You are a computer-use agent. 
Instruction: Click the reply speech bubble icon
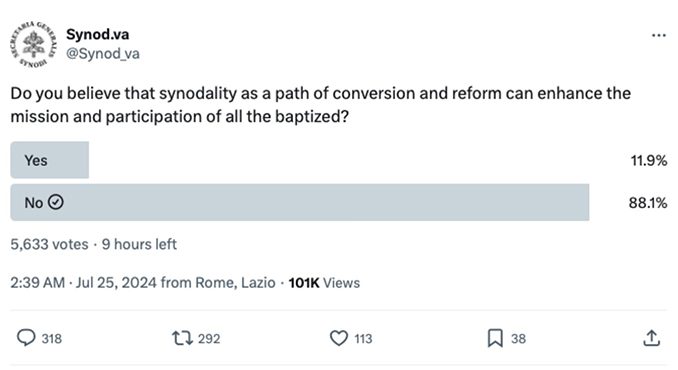click(26, 338)
